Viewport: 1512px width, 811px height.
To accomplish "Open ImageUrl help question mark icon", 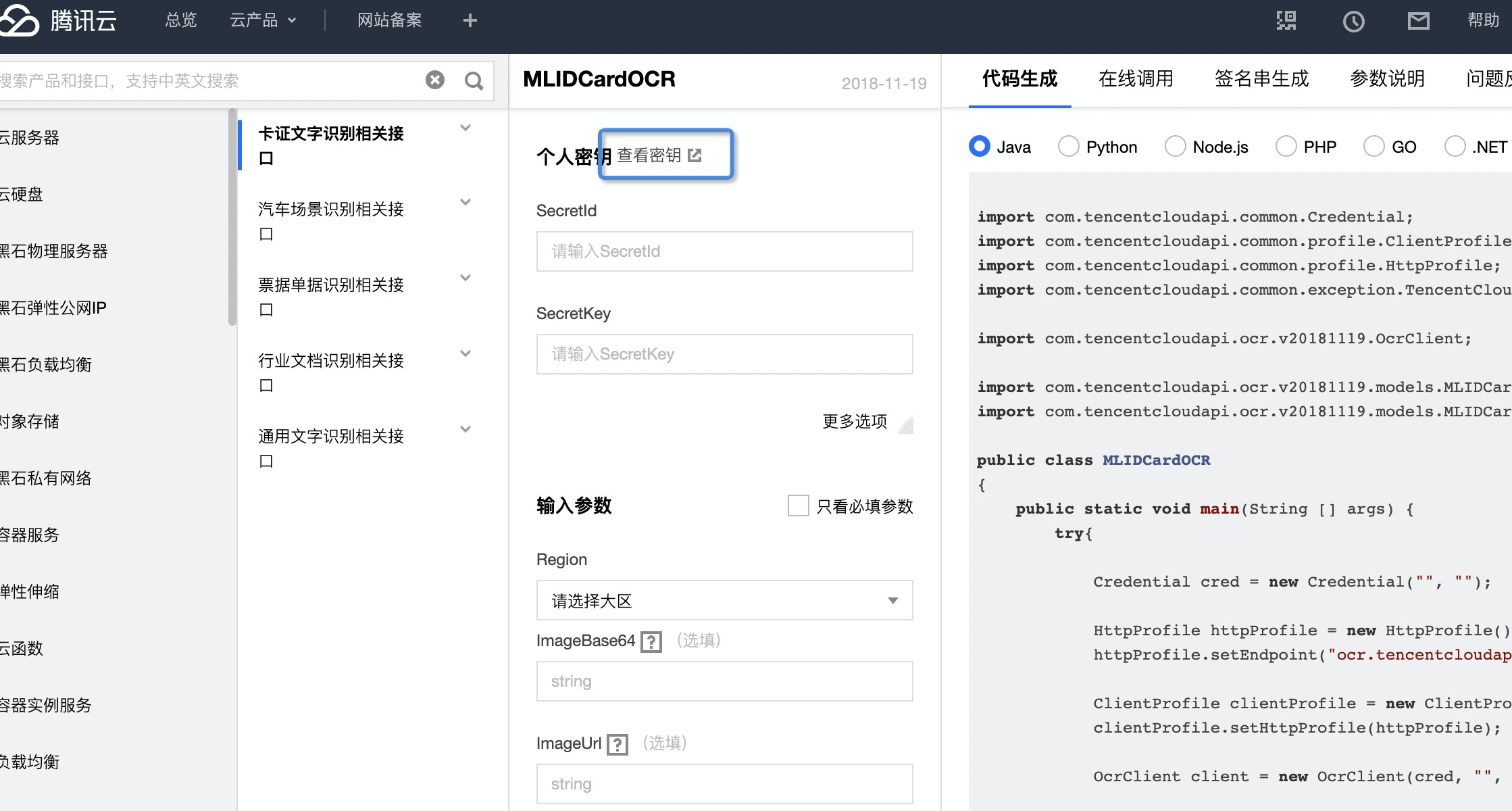I will [617, 743].
